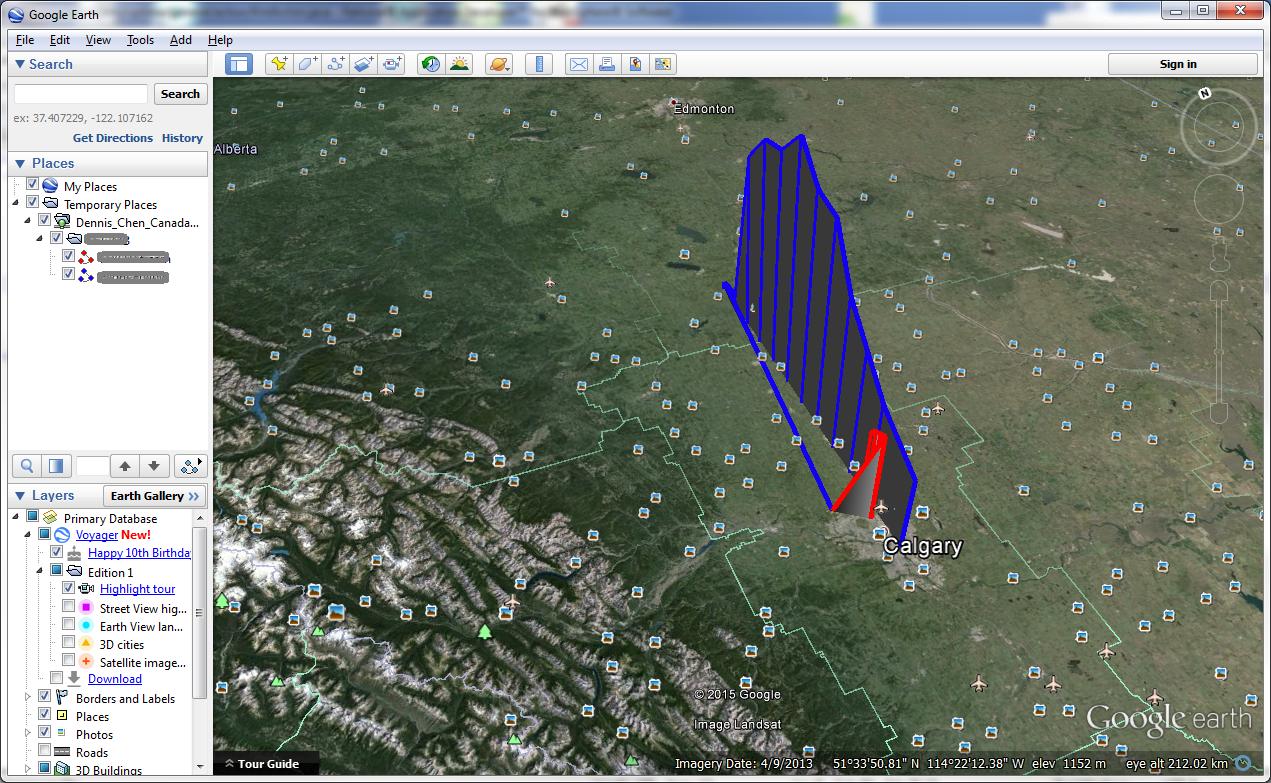Click the Places opacity slider field
This screenshot has width=1271, height=783.
pyautogui.click(x=92, y=466)
